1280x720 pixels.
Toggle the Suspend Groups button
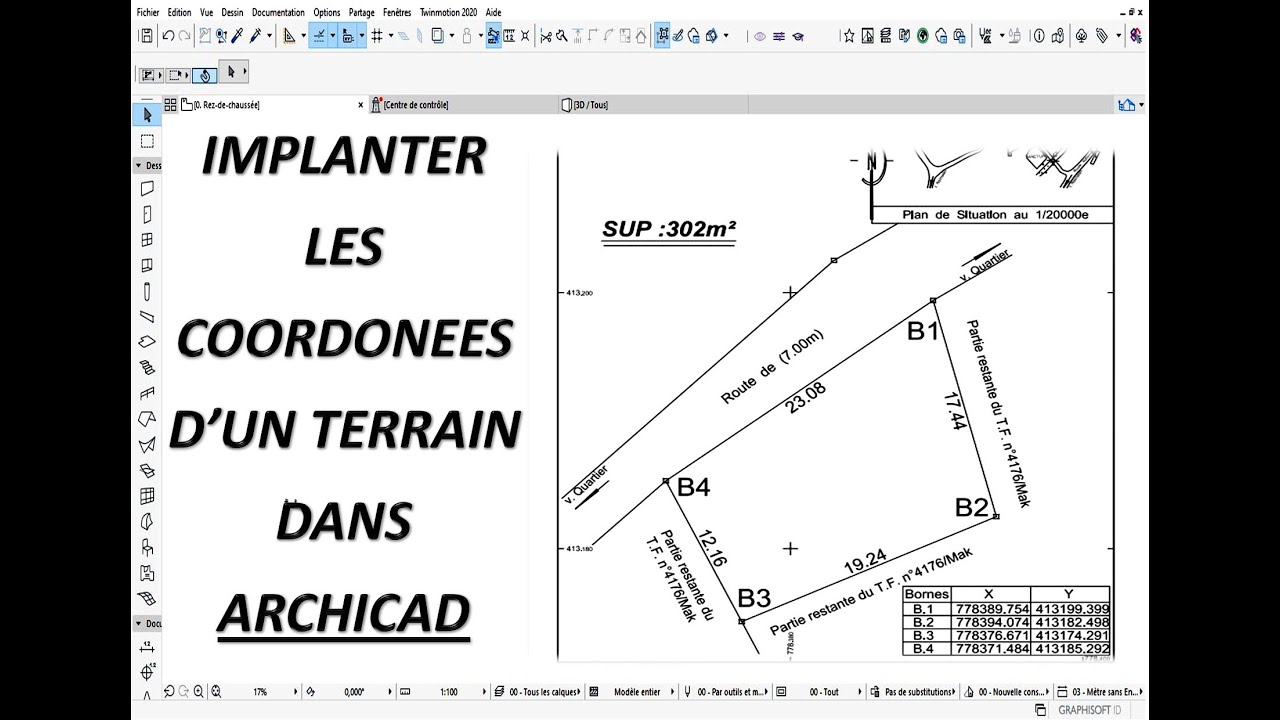[x=662, y=36]
